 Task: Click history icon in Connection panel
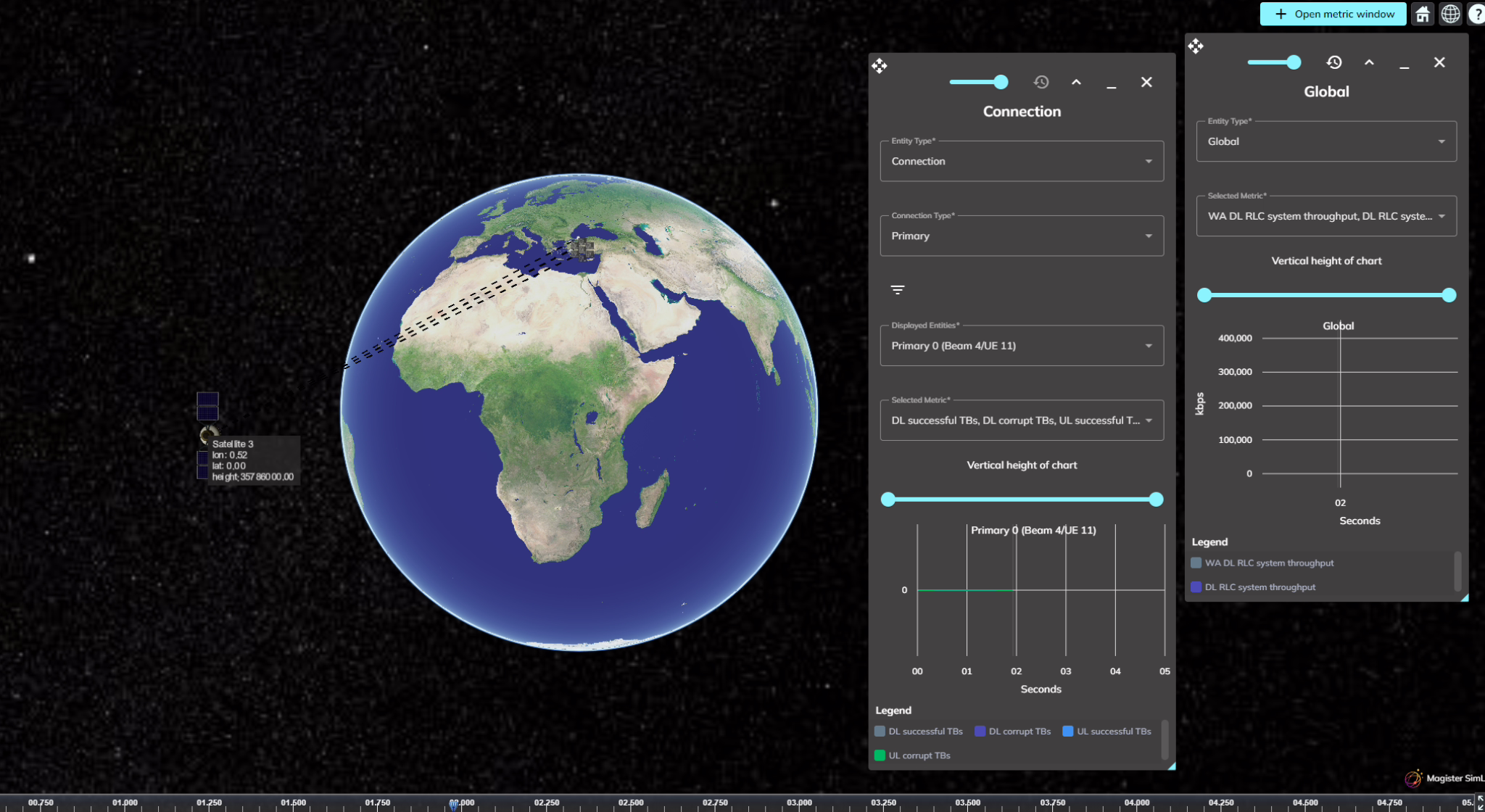1041,82
